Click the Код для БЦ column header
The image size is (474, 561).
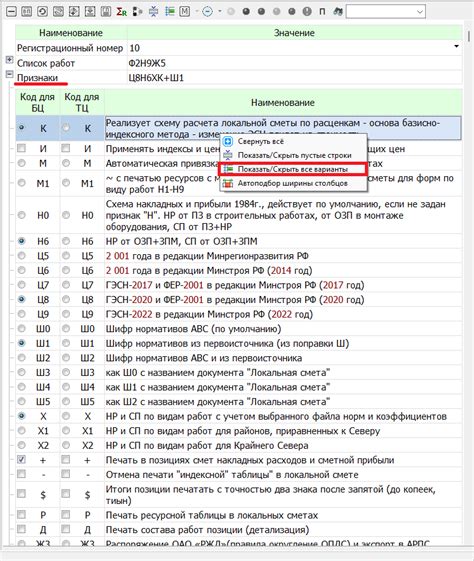[x=38, y=102]
